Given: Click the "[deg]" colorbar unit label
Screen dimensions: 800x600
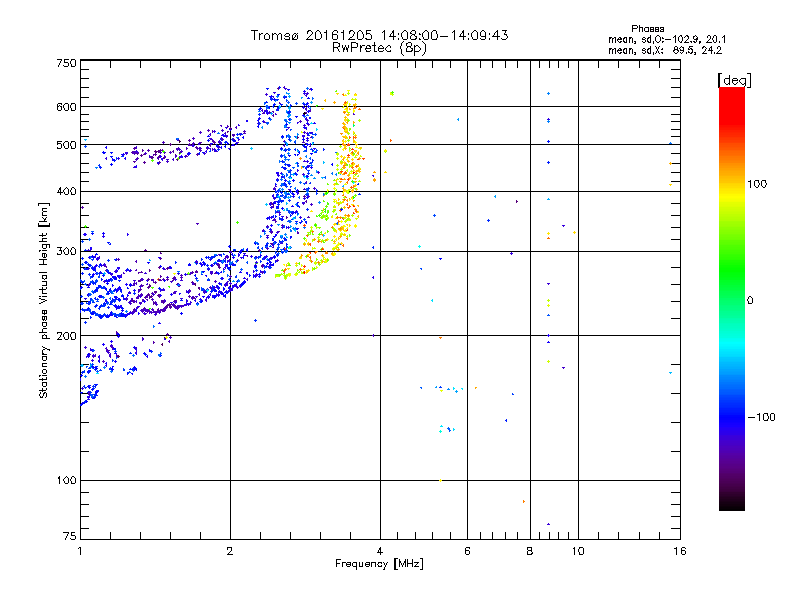Looking at the screenshot, I should (x=735, y=80).
